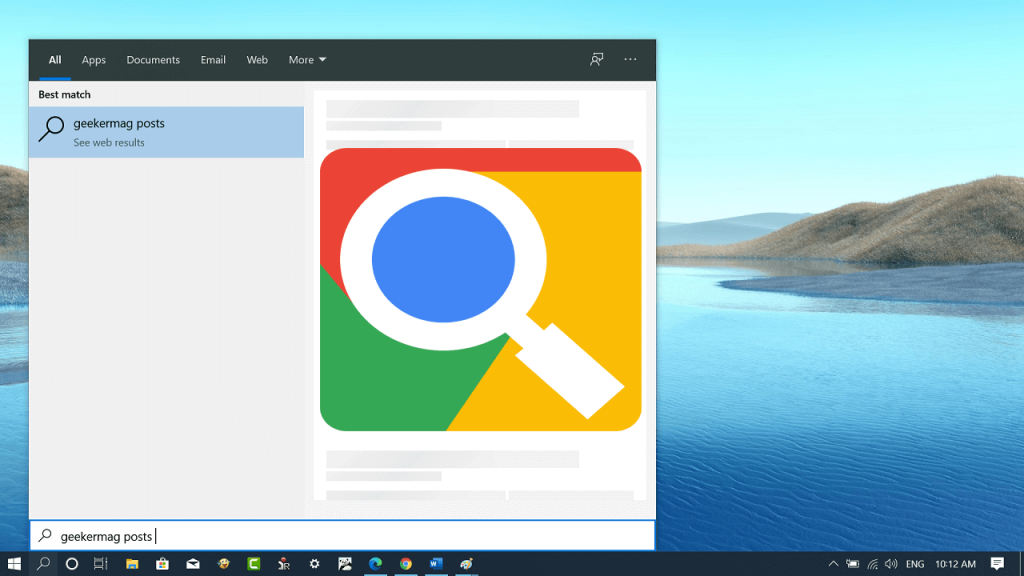Focus the search box containing geekermag posts

click(342, 536)
